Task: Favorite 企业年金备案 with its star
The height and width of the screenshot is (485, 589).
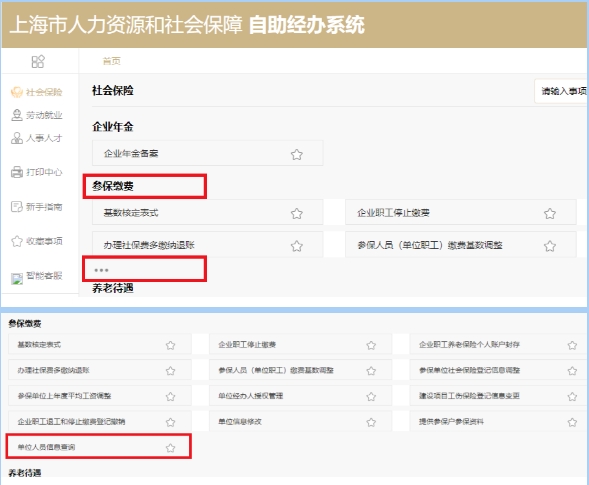Action: [x=297, y=154]
